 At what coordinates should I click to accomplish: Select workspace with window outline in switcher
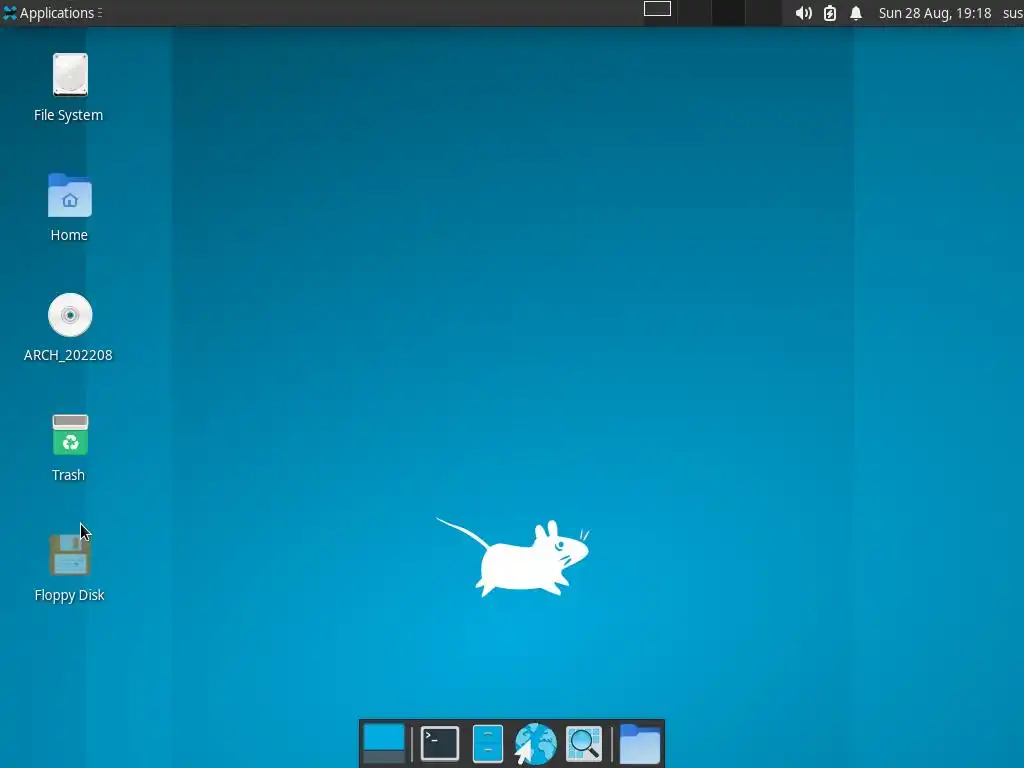tap(657, 9)
